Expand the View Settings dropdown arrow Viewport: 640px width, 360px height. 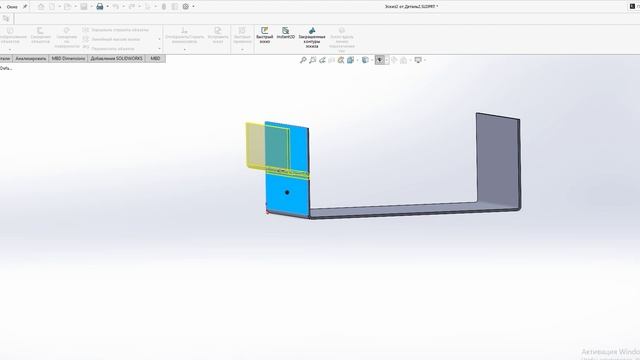[425, 60]
